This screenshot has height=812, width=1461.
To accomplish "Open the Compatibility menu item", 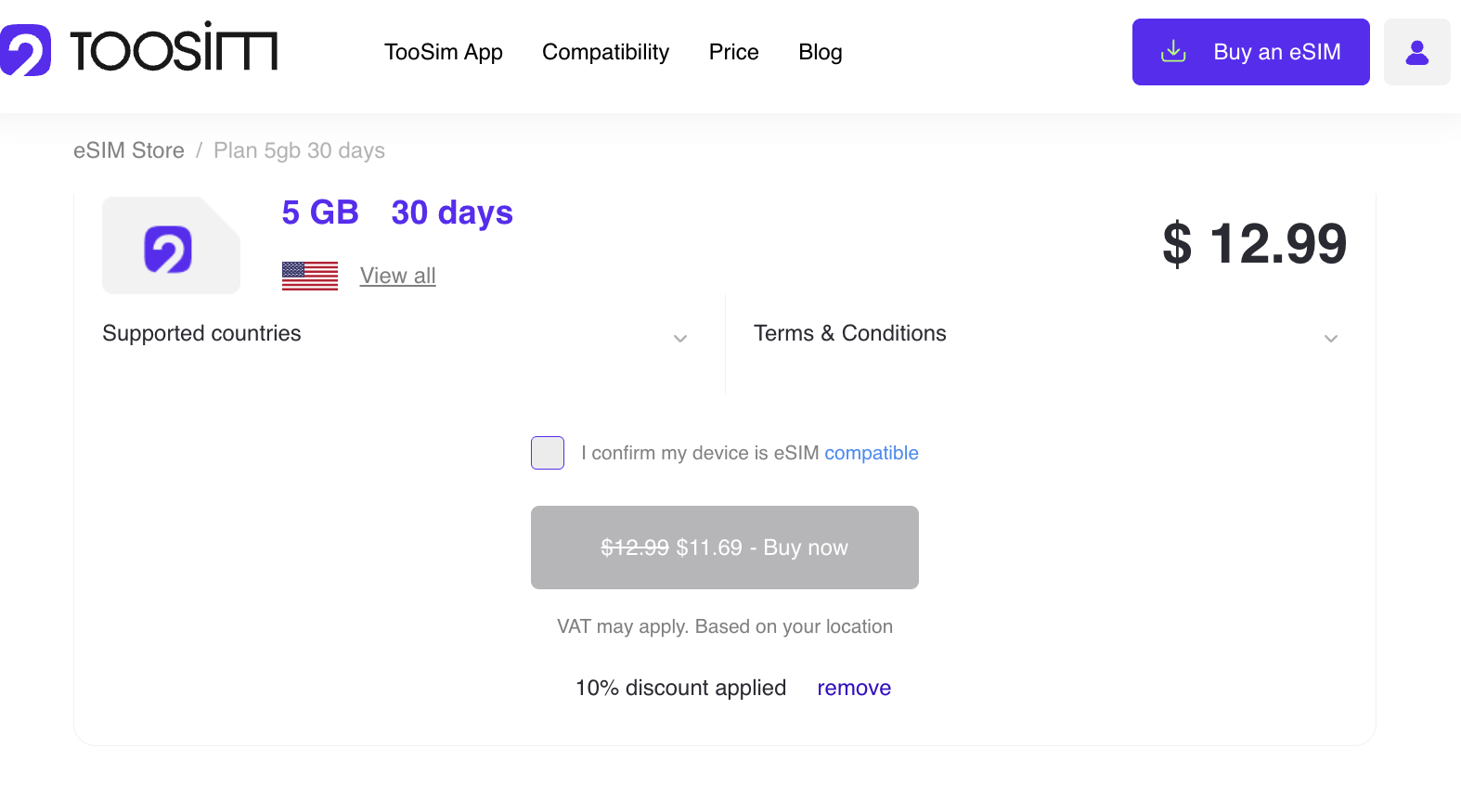I will (605, 52).
